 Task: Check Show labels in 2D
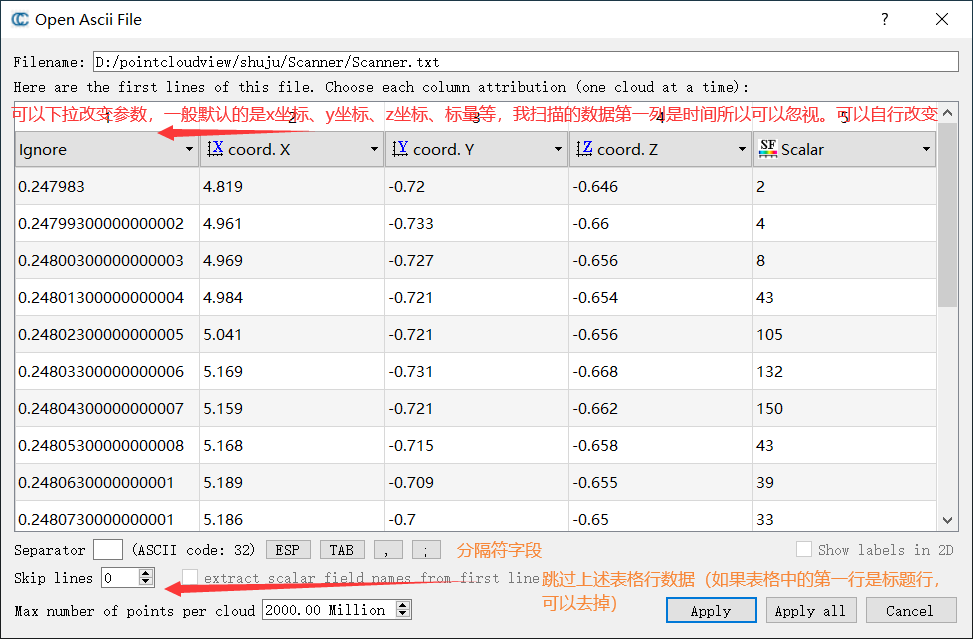[x=804, y=549]
